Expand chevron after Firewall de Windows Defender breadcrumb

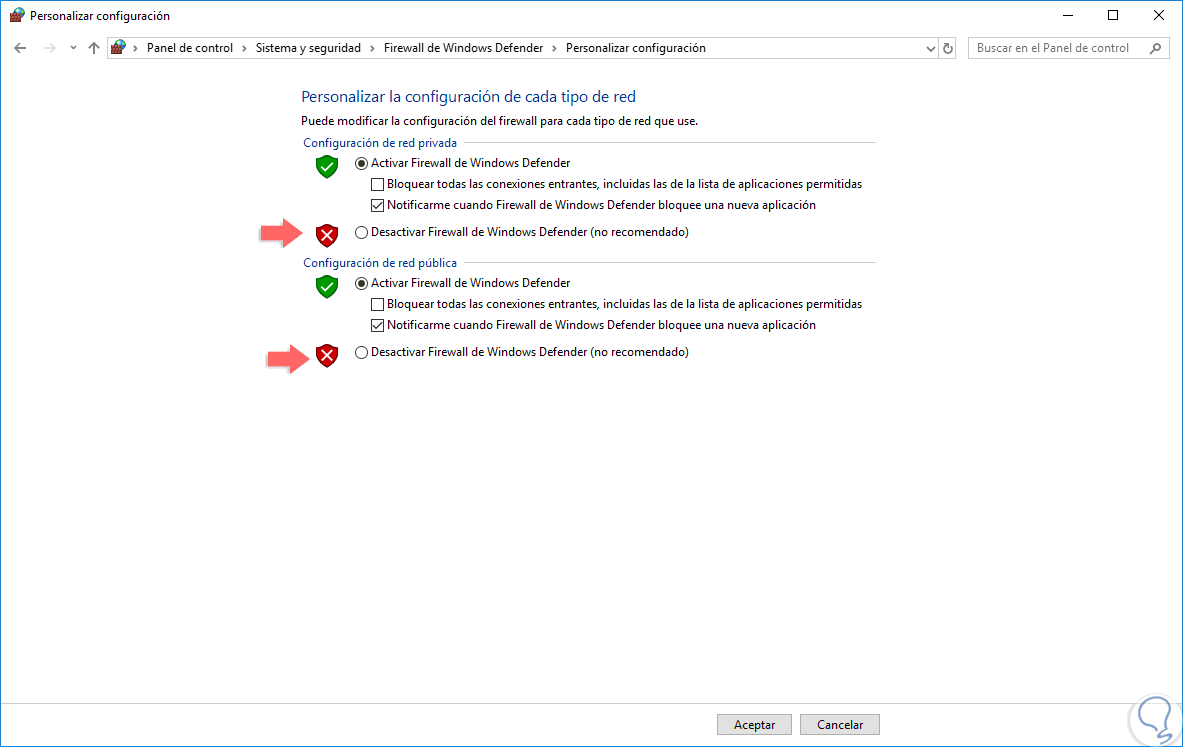pos(555,48)
